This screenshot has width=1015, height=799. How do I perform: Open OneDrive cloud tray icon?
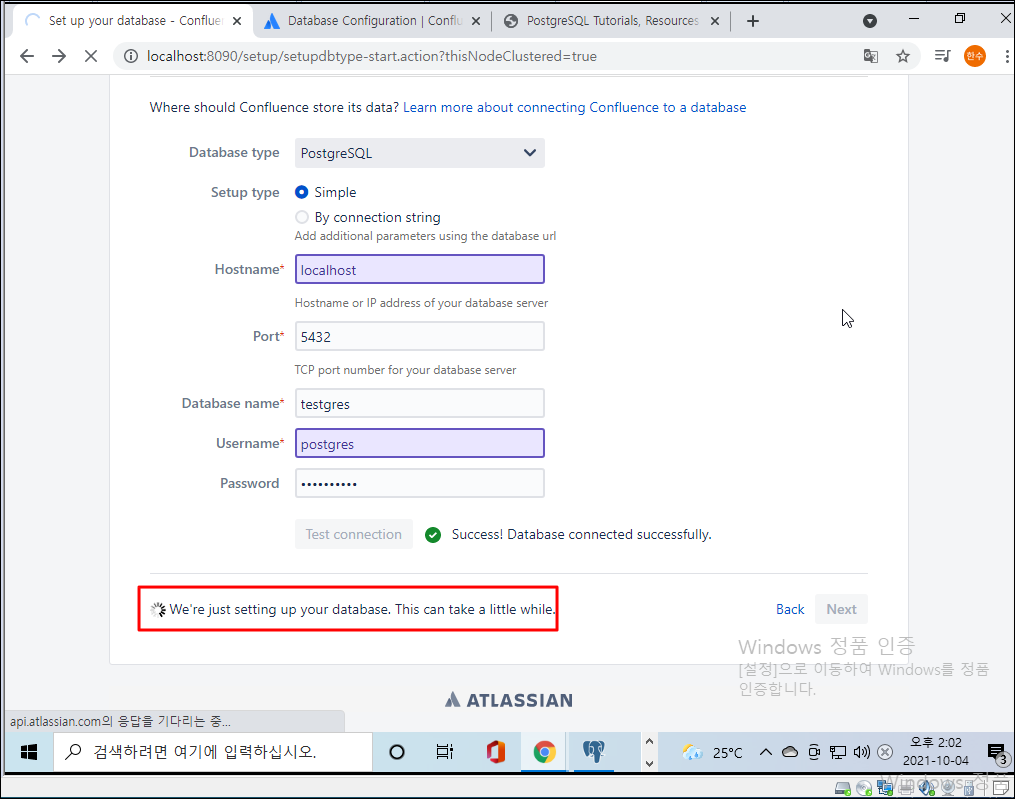[790, 752]
